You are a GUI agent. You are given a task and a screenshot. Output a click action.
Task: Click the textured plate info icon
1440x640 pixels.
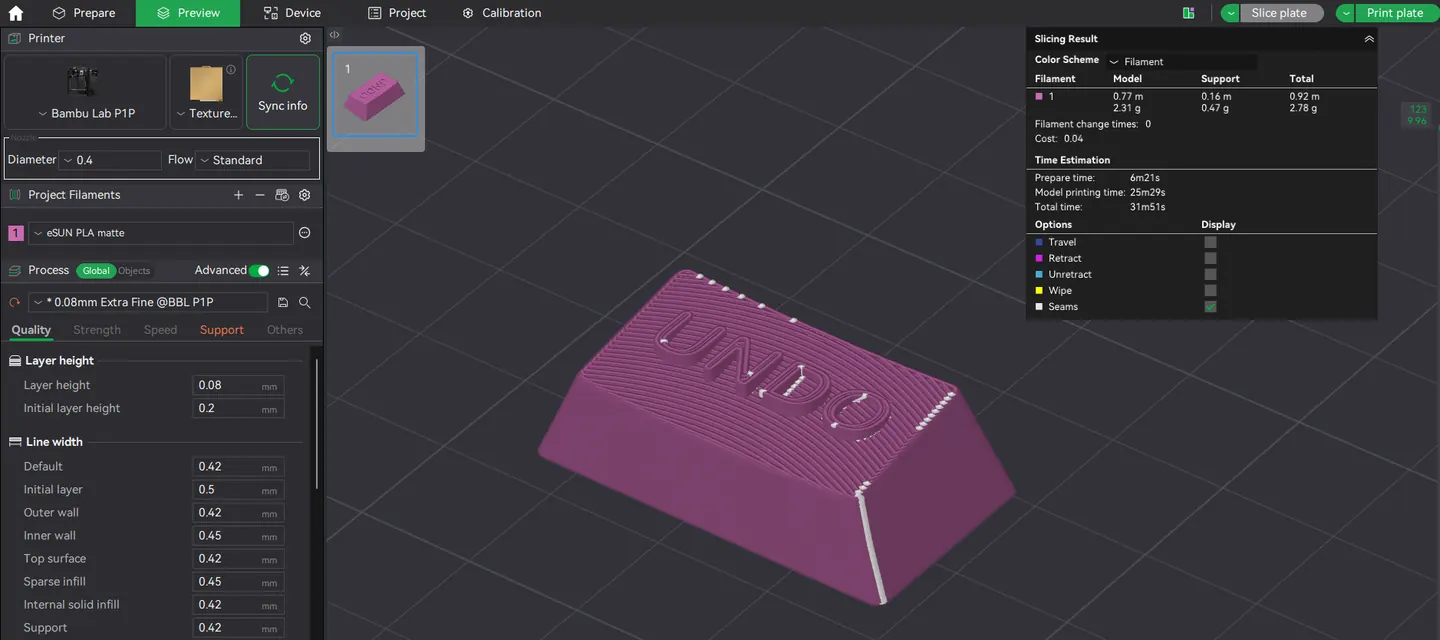click(x=231, y=70)
